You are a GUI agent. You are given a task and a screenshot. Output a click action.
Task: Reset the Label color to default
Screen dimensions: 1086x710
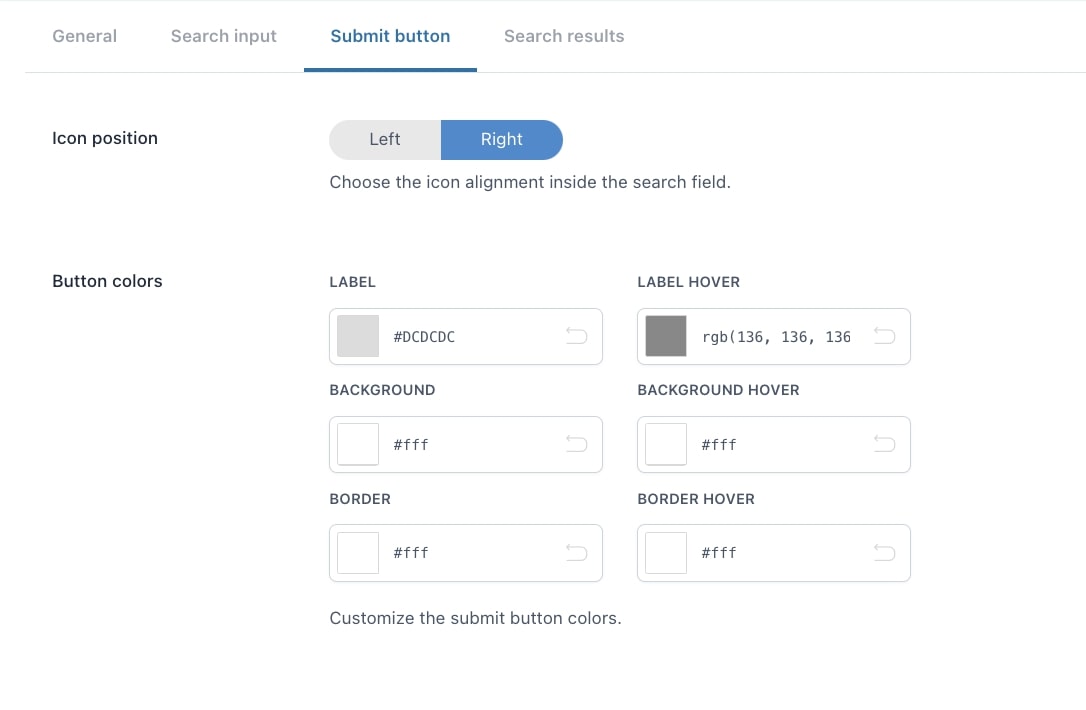pyautogui.click(x=576, y=337)
